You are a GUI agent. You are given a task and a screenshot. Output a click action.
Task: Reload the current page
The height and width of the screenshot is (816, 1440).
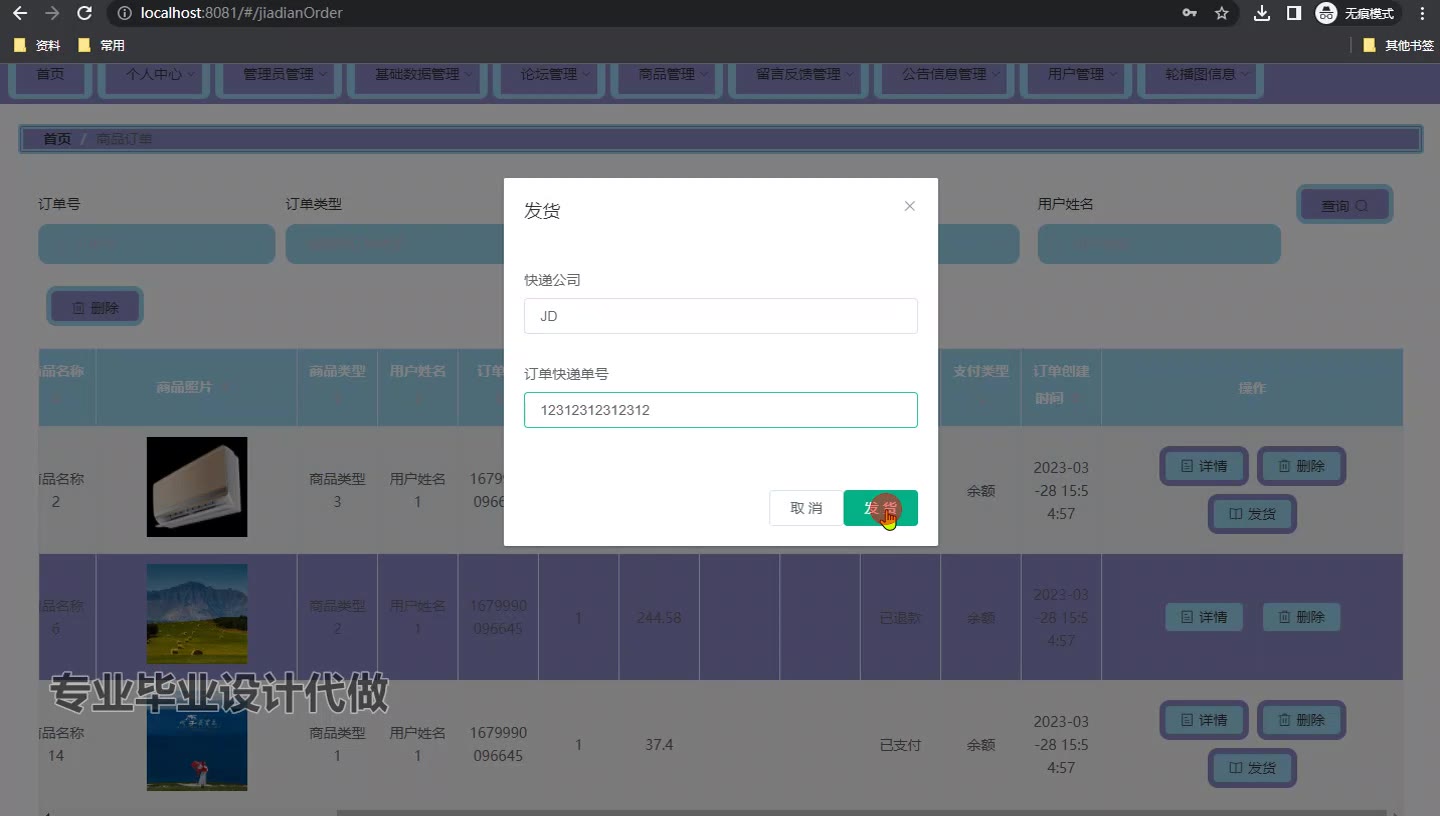coord(85,13)
